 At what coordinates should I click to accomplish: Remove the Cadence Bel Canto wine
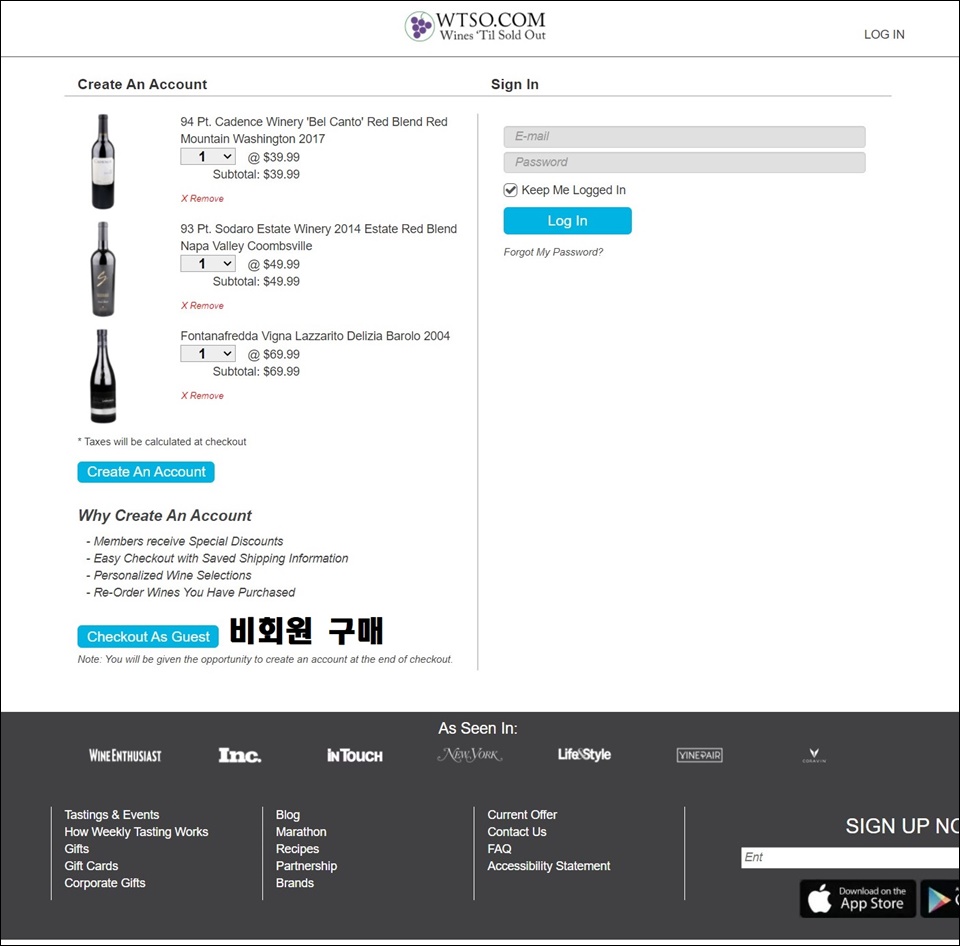[x=202, y=198]
